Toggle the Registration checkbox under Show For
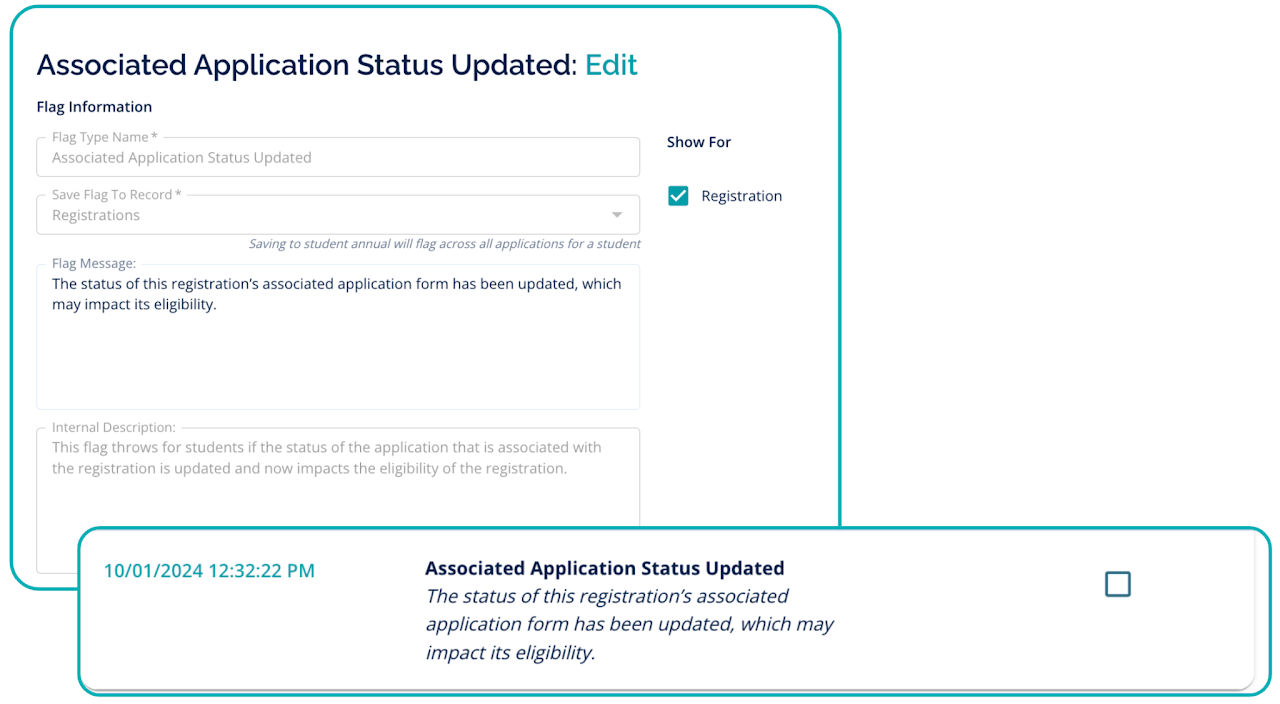This screenshot has width=1280, height=704. pyautogui.click(x=678, y=196)
